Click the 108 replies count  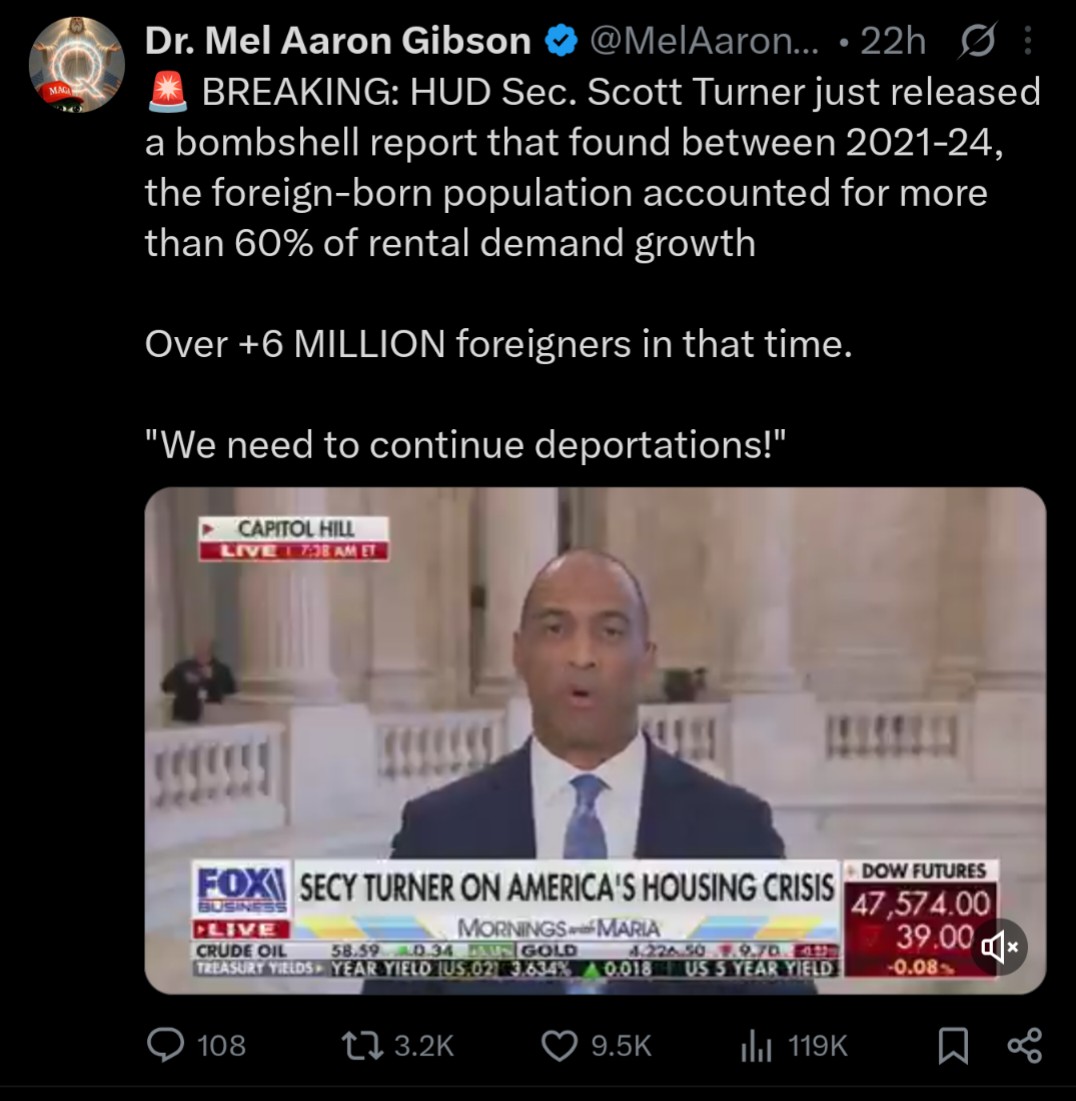[x=221, y=1046]
